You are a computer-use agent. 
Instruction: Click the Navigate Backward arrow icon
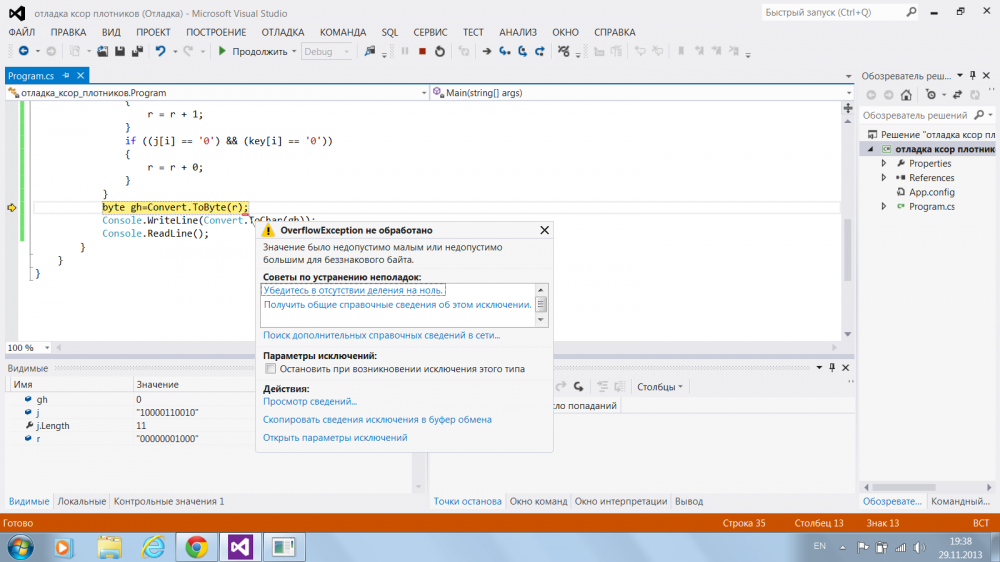click(x=24, y=51)
